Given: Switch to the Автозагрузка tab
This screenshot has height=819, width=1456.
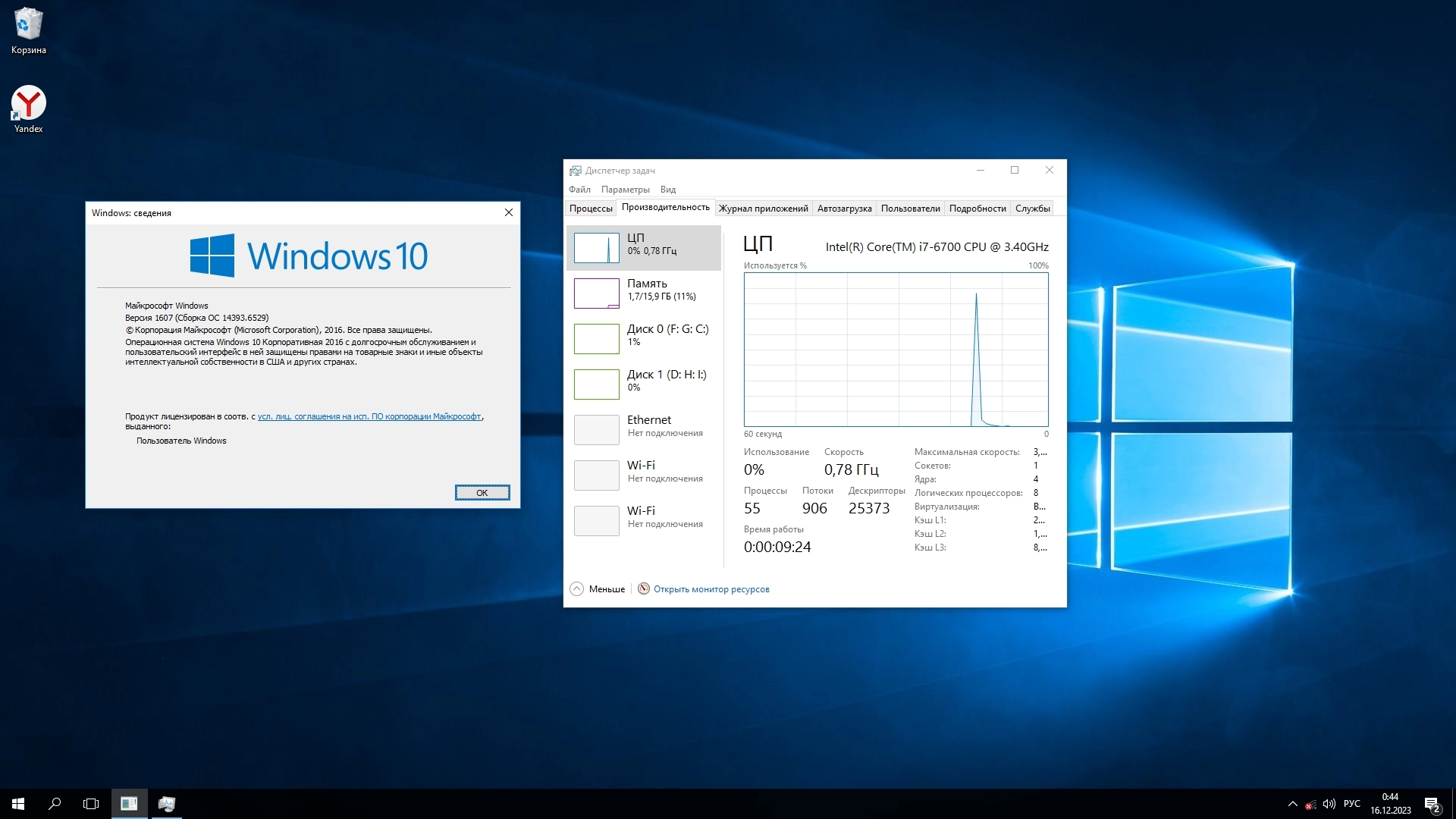Looking at the screenshot, I should pyautogui.click(x=844, y=209).
